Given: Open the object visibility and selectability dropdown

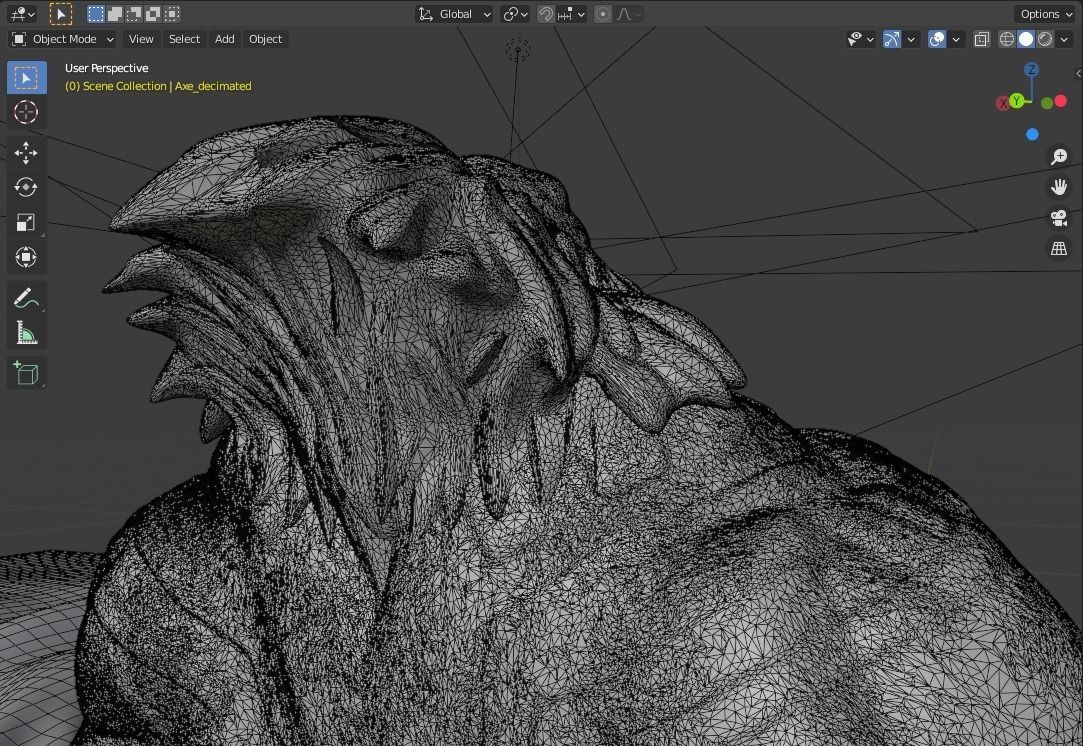Looking at the screenshot, I should click(x=861, y=39).
